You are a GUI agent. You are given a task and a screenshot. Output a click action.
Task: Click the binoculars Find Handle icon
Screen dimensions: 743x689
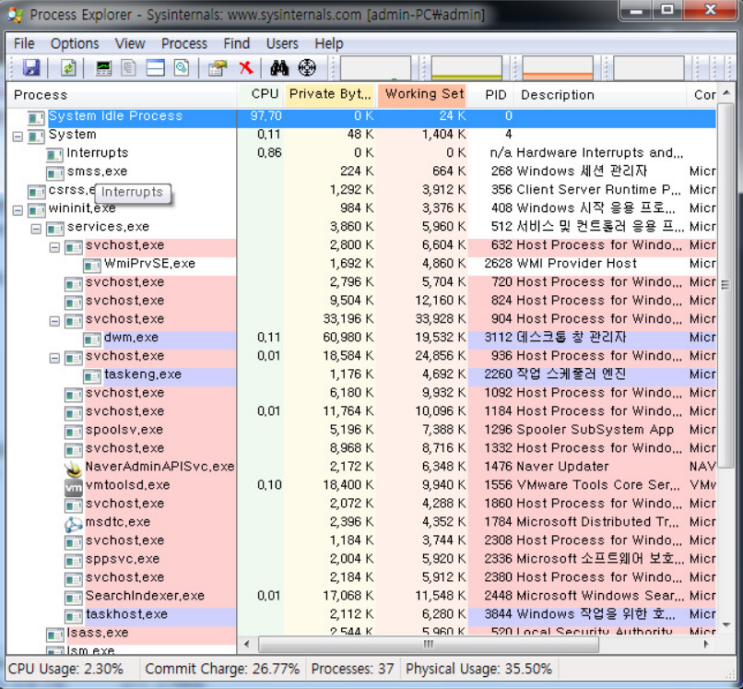(x=280, y=68)
